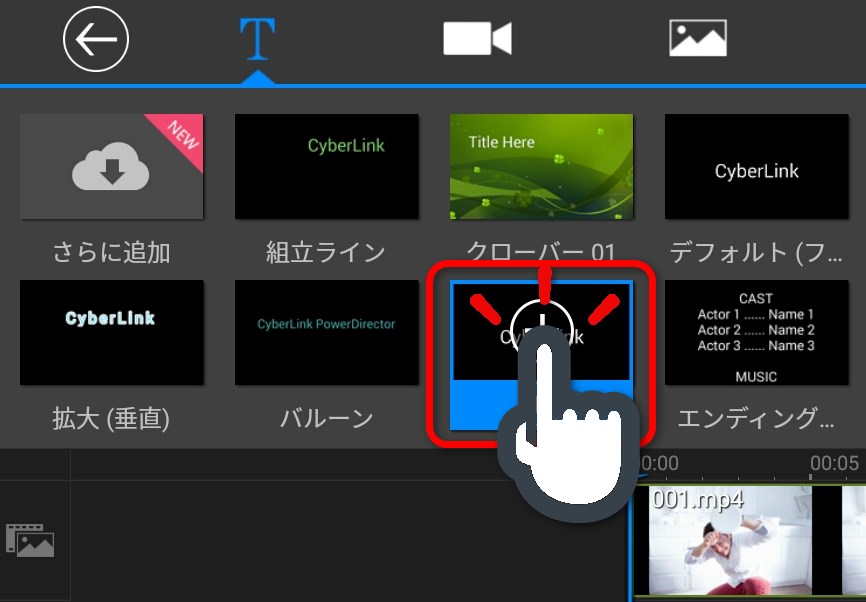
Task: Choose the green クローバー 01 title template
Action: coord(541,166)
